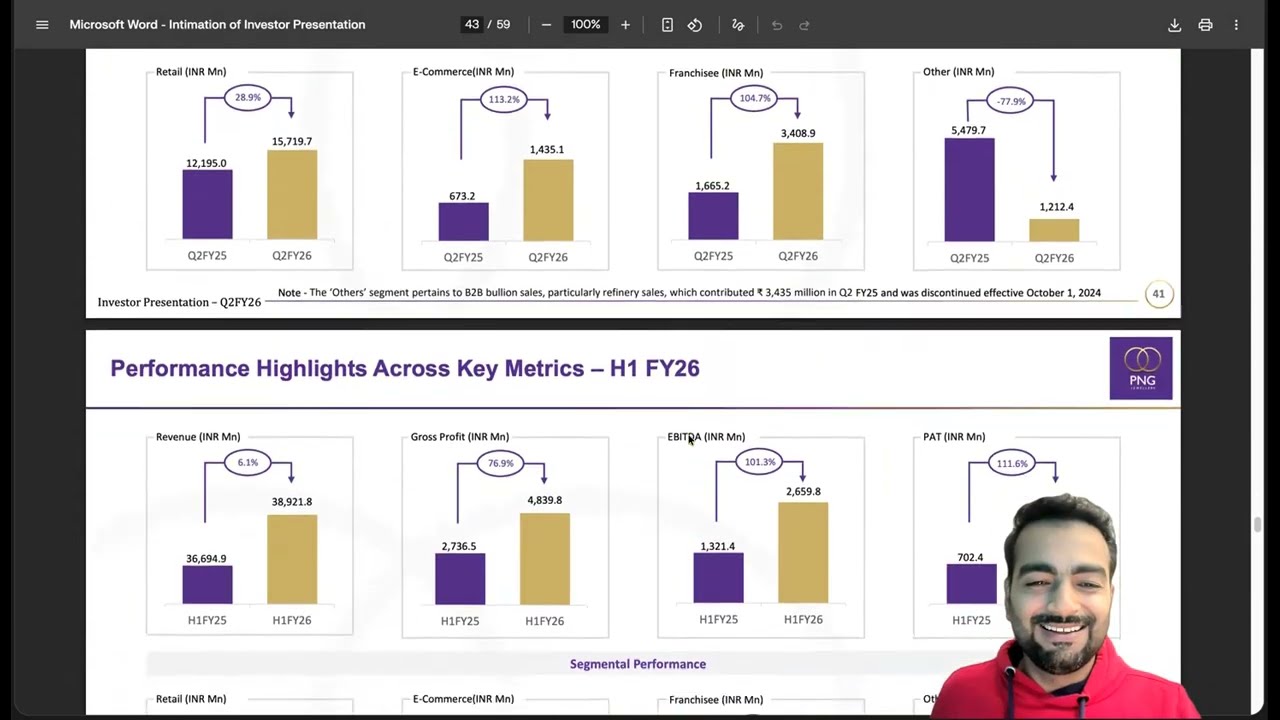Click the 'Gross Profit (INR Mn)' chart title

coord(460,437)
